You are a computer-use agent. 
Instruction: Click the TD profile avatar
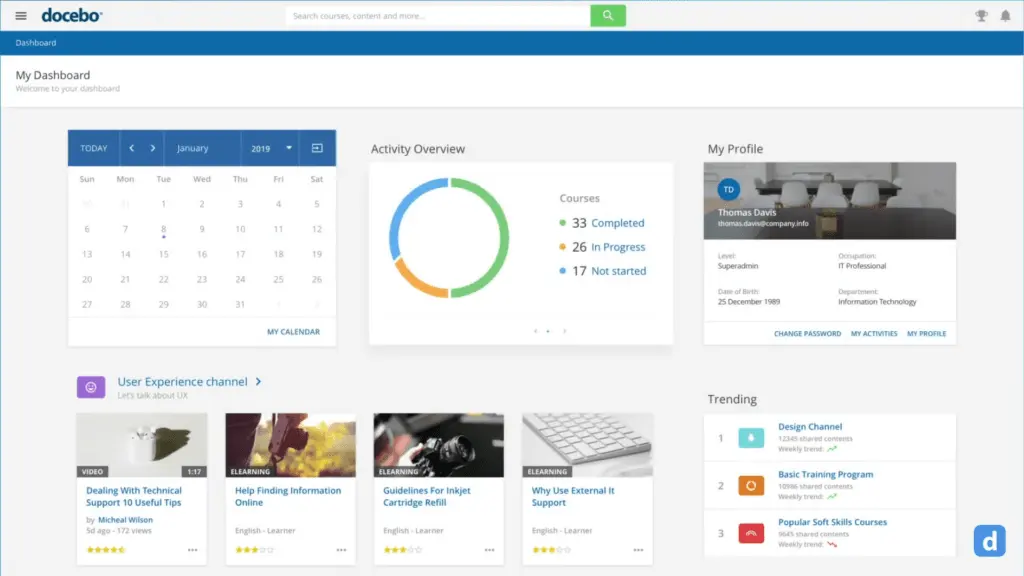click(729, 189)
